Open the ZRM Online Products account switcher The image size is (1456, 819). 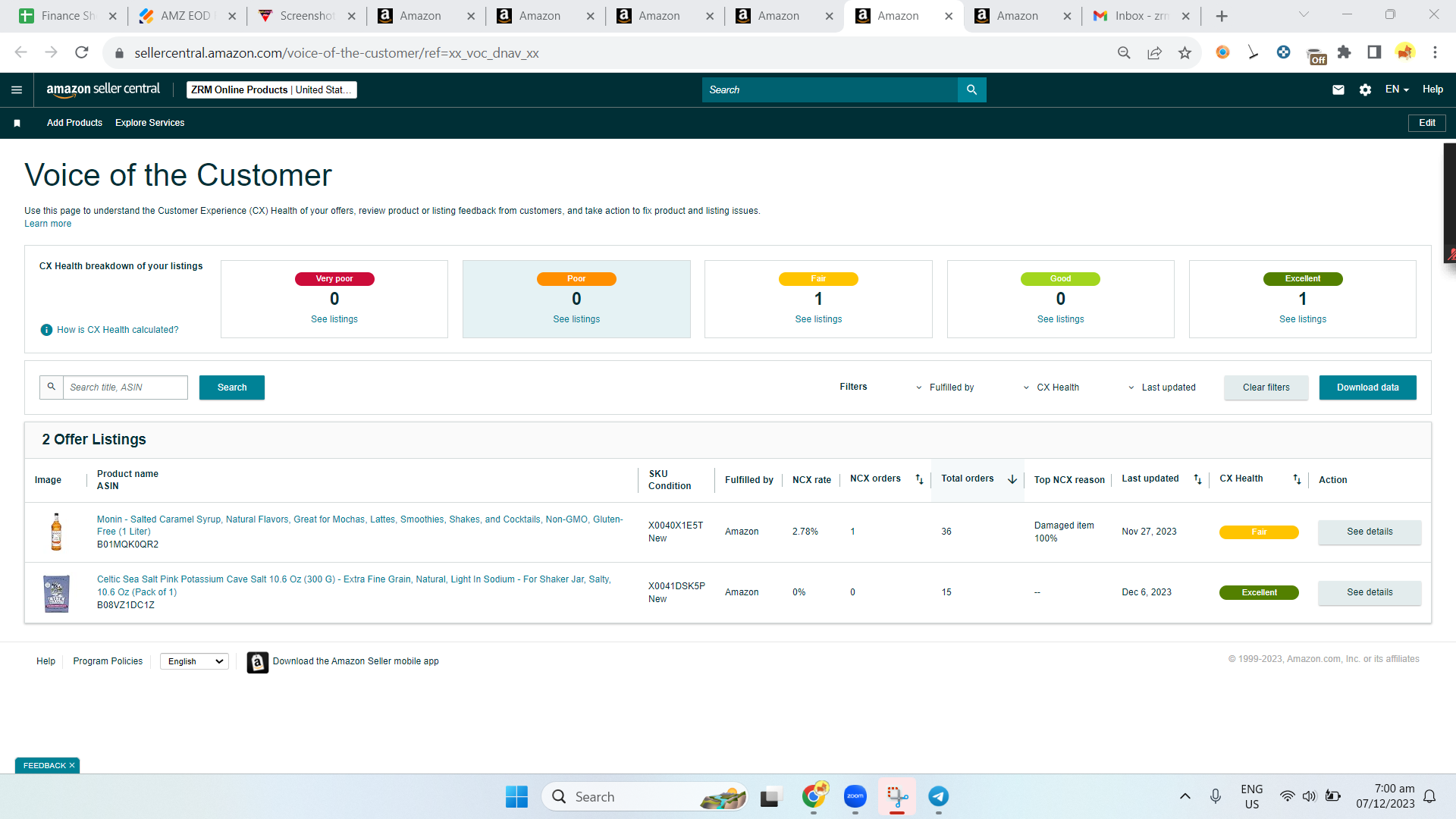coord(271,90)
